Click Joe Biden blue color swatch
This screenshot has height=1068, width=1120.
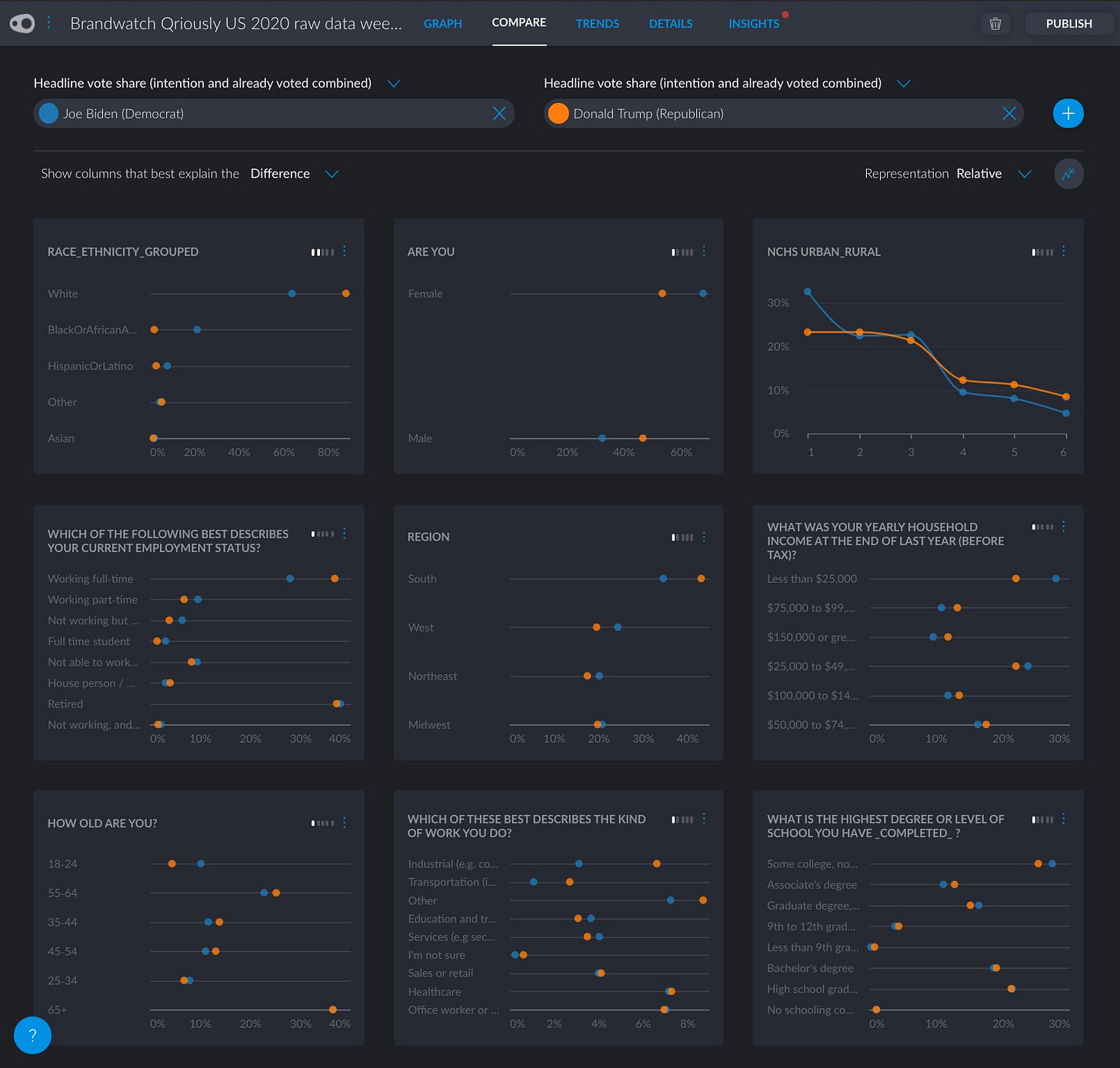point(48,114)
